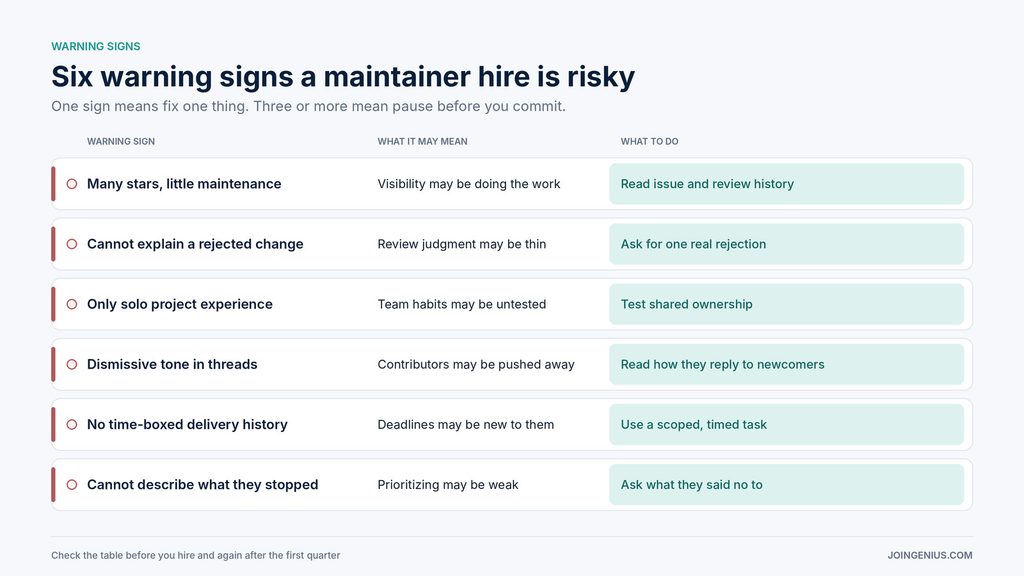Screen dimensions: 1024x576
Task: Click 'Read how they reply to newcomers' box
Action: 786,364
